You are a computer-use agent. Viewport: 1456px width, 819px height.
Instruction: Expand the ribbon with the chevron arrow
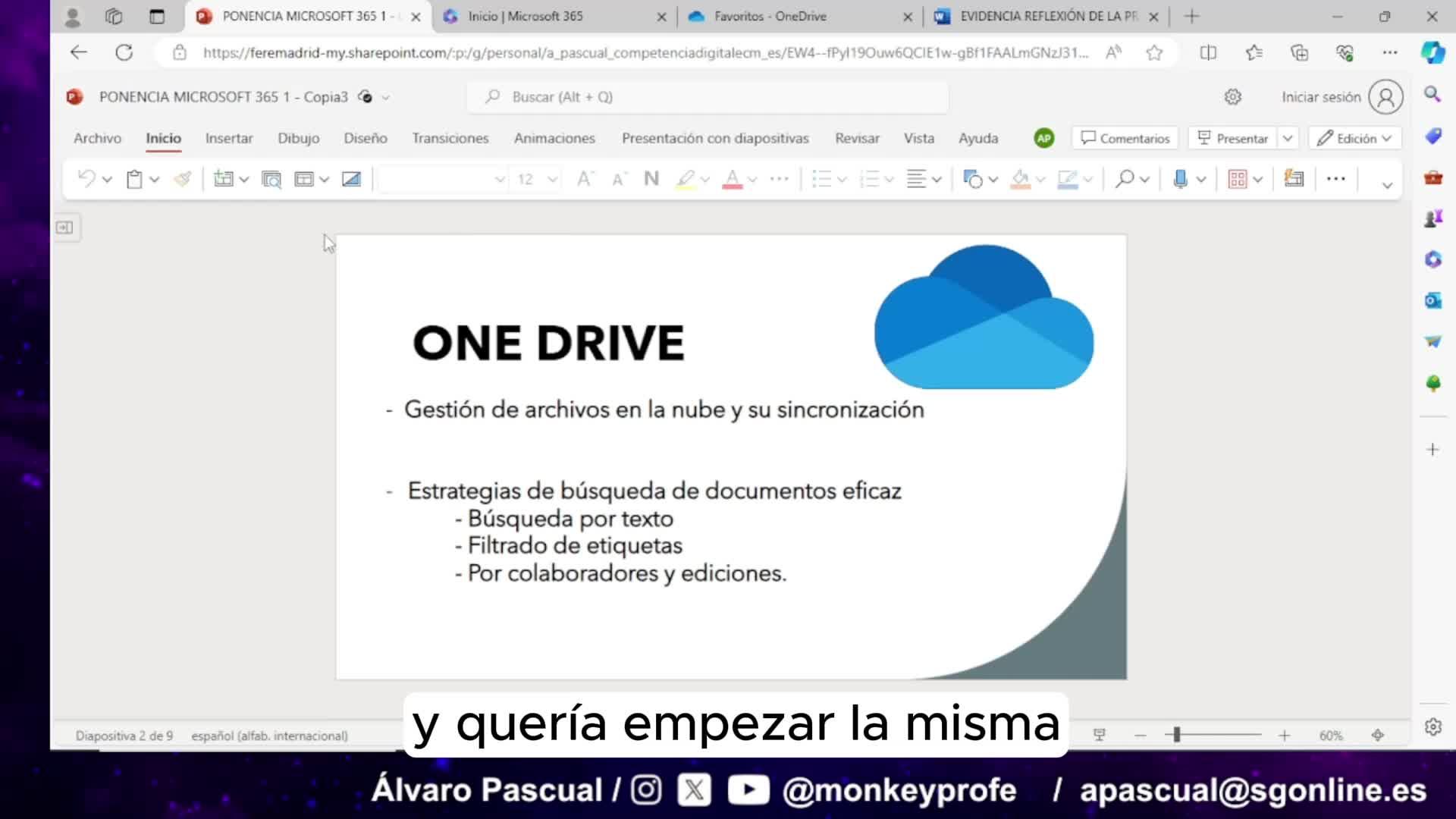[x=1387, y=184]
